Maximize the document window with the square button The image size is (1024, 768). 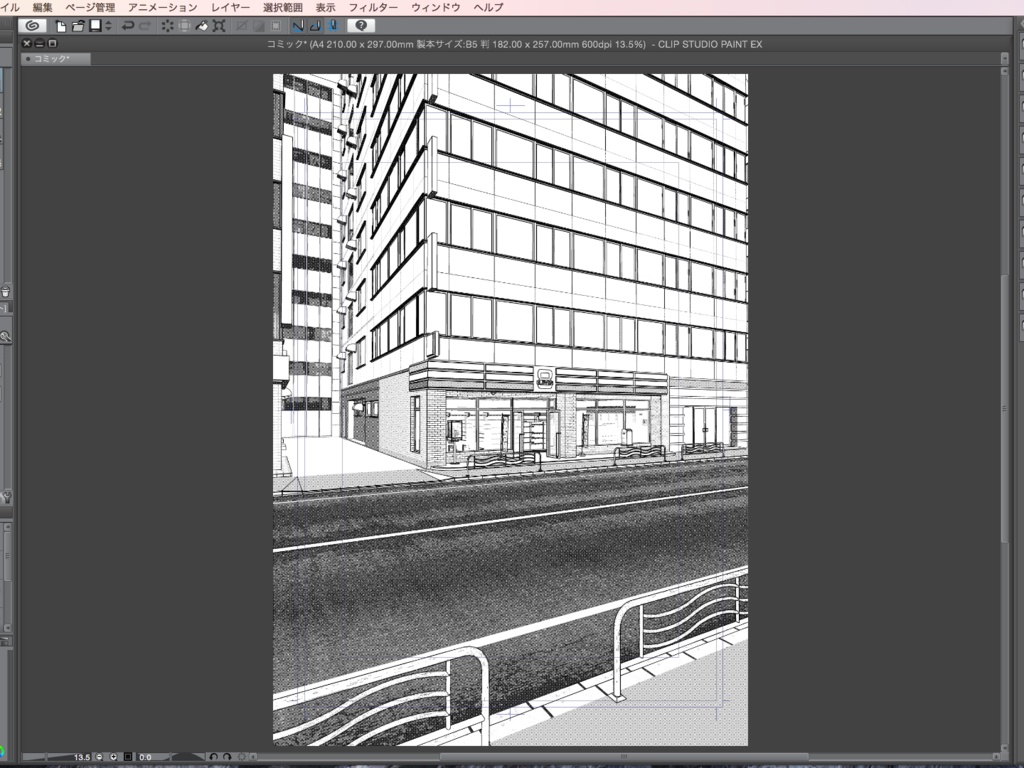pyautogui.click(x=52, y=43)
